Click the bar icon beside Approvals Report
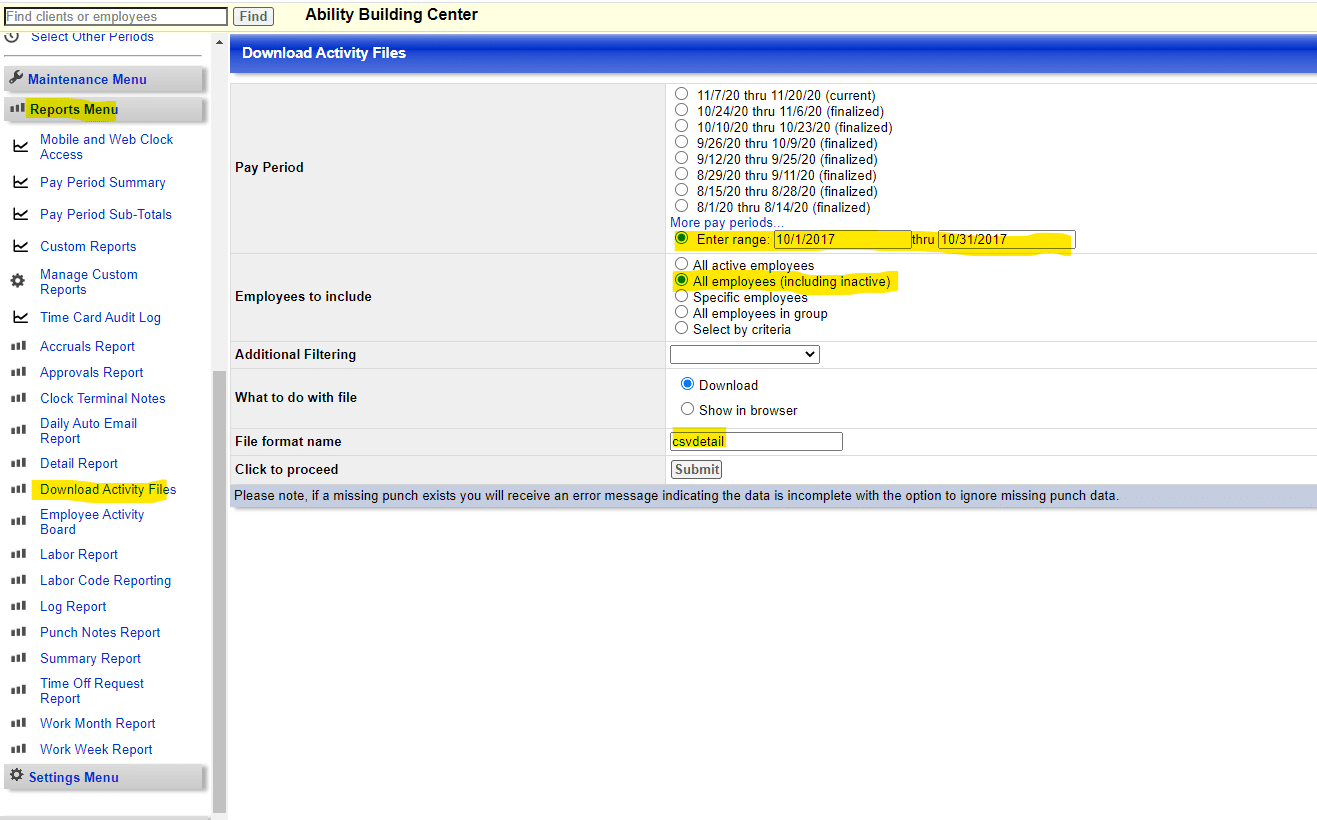This screenshot has height=820, width=1317. (18, 372)
